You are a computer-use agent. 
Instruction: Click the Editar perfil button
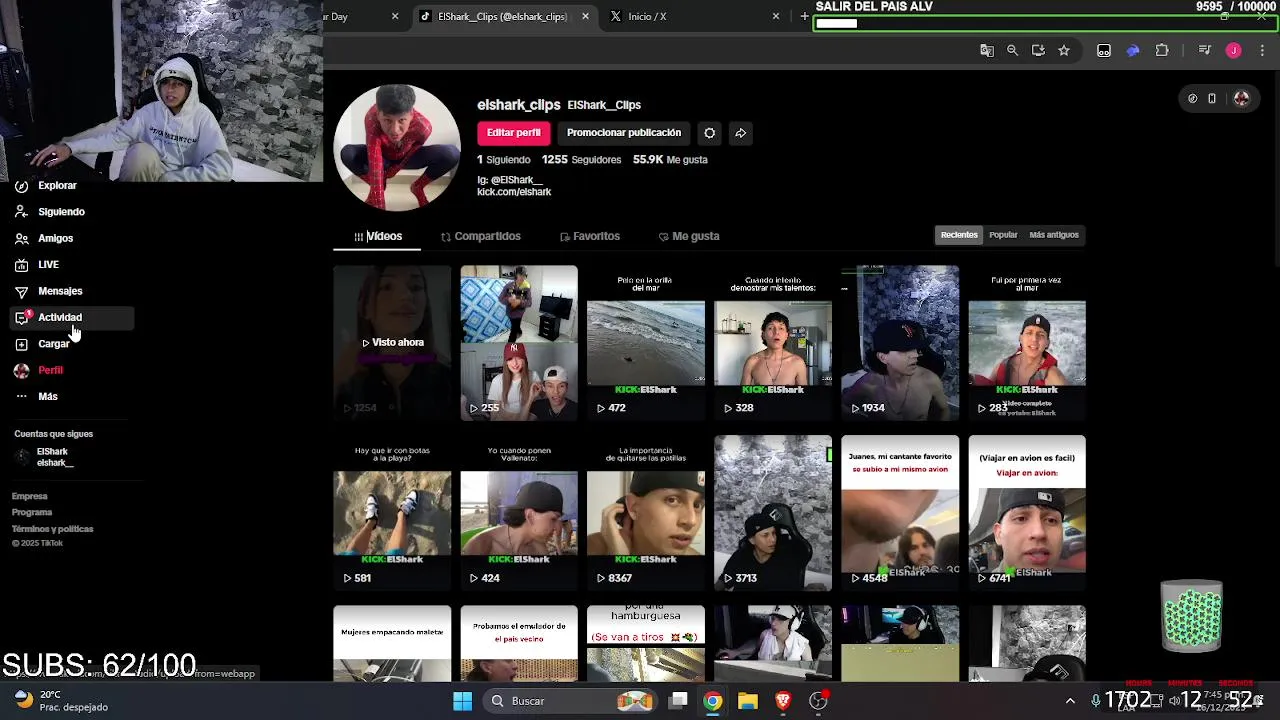click(x=513, y=133)
